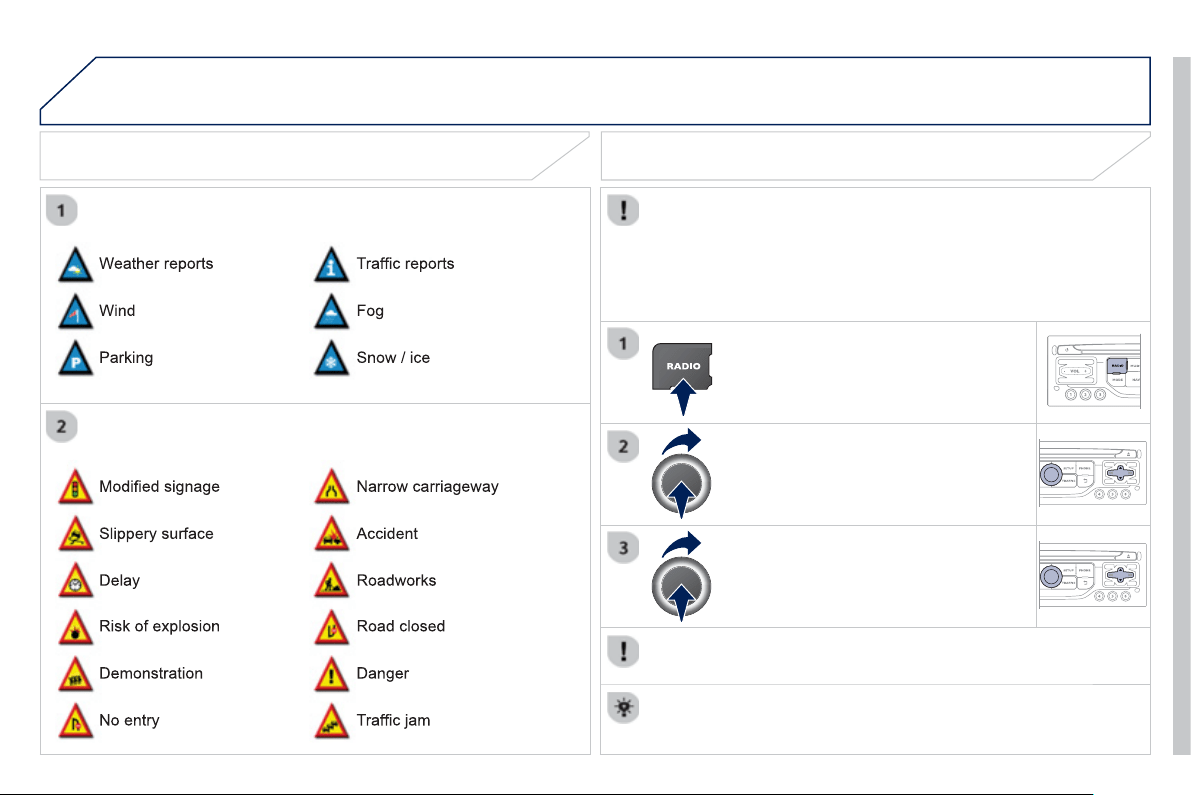Viewport: 1192px width, 795px height.
Task: Click the "Slippery surface" label
Action: 156,534
